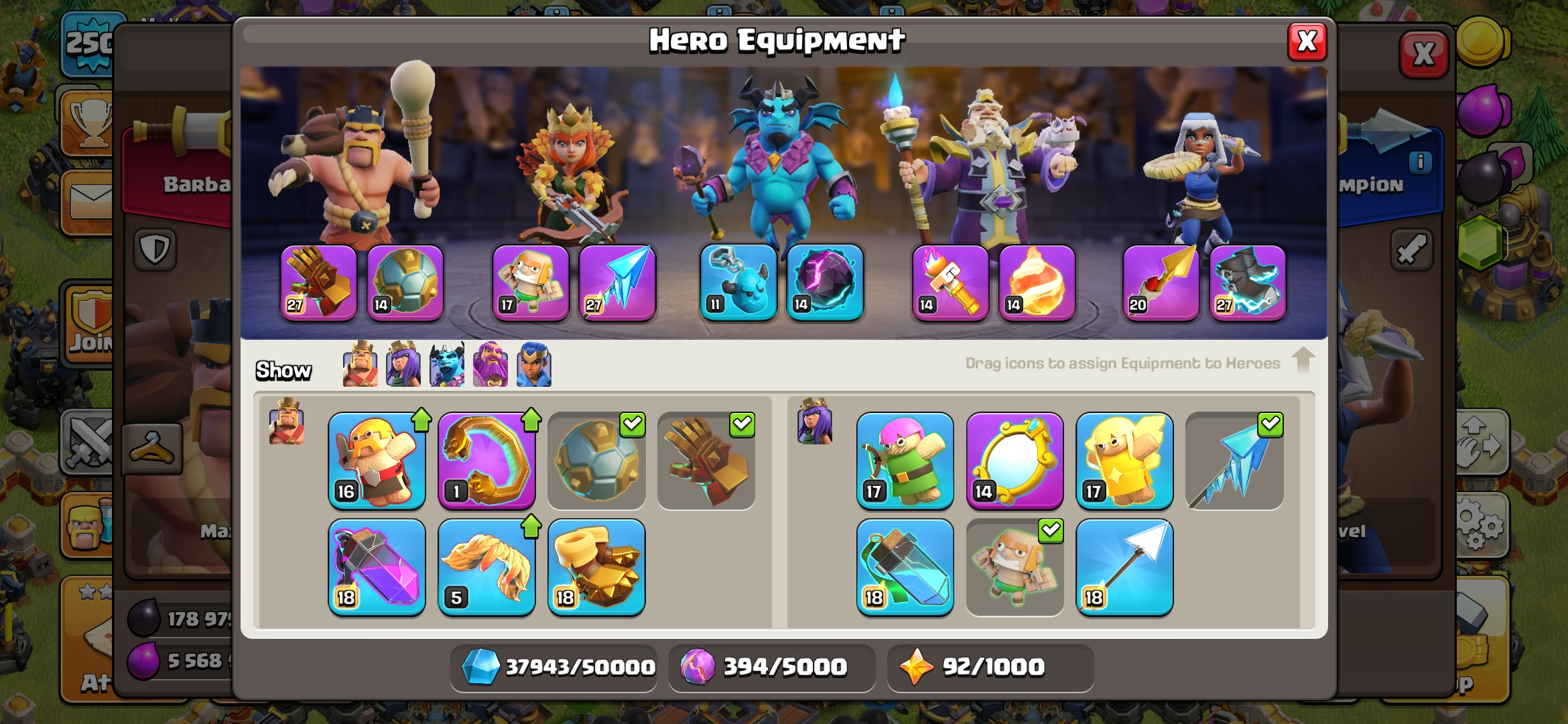Toggle Grand Warden filter in Show row
Image resolution: width=1568 pixels, height=724 pixels.
(x=491, y=364)
